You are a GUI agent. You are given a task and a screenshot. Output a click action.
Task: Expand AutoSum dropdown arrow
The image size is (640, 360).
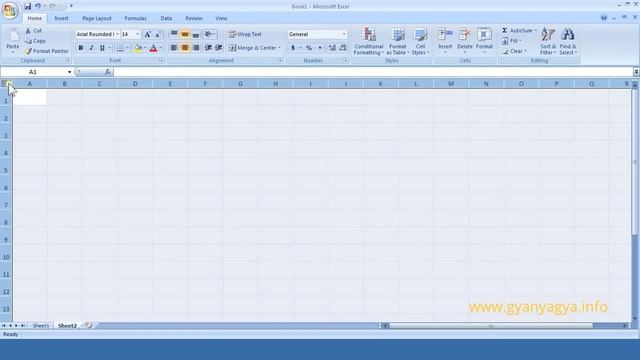536,31
